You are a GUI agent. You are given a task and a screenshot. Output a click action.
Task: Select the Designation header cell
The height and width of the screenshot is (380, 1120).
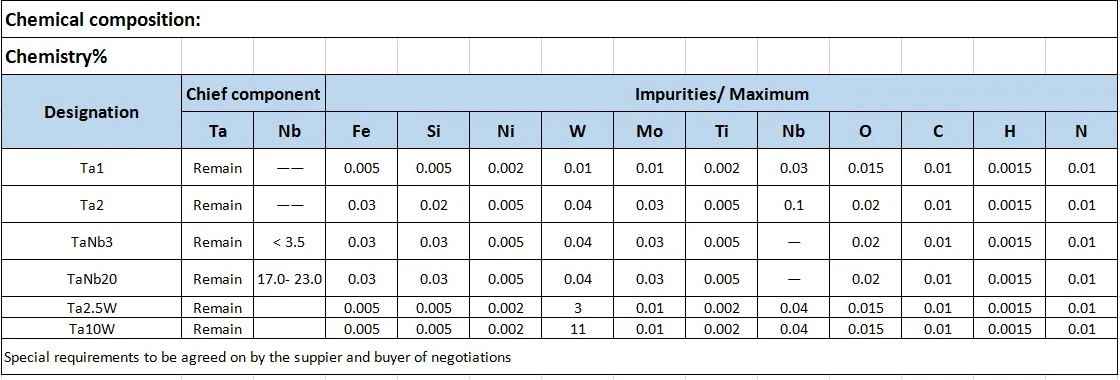[x=91, y=112]
